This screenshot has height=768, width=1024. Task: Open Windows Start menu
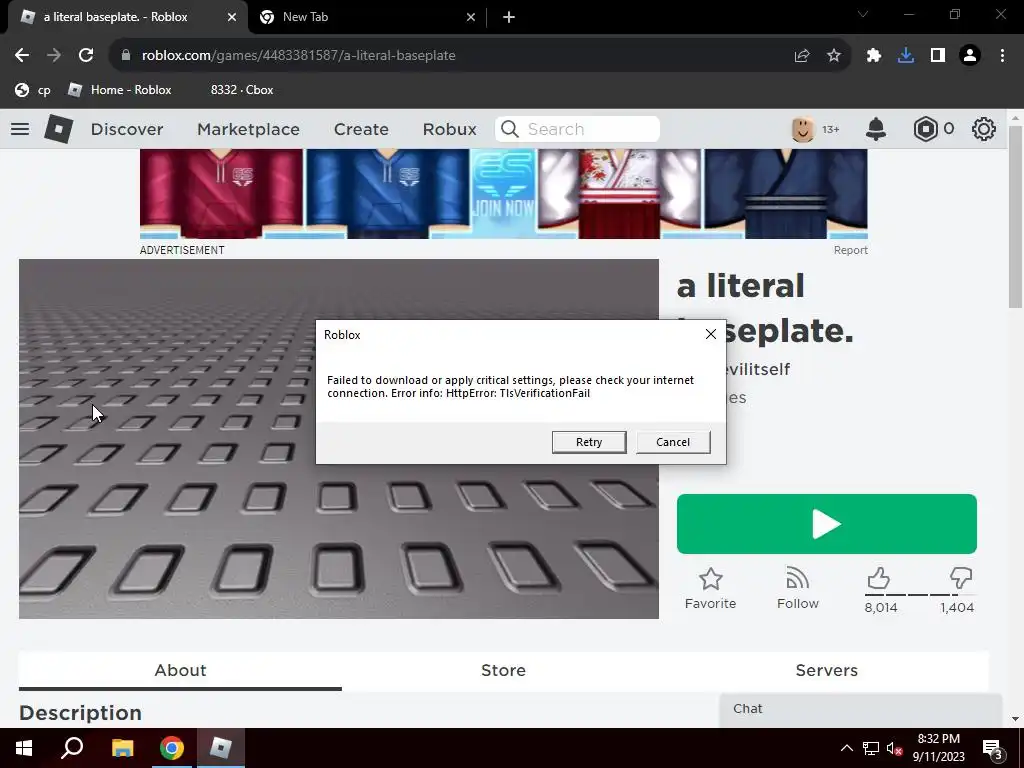tap(24, 748)
